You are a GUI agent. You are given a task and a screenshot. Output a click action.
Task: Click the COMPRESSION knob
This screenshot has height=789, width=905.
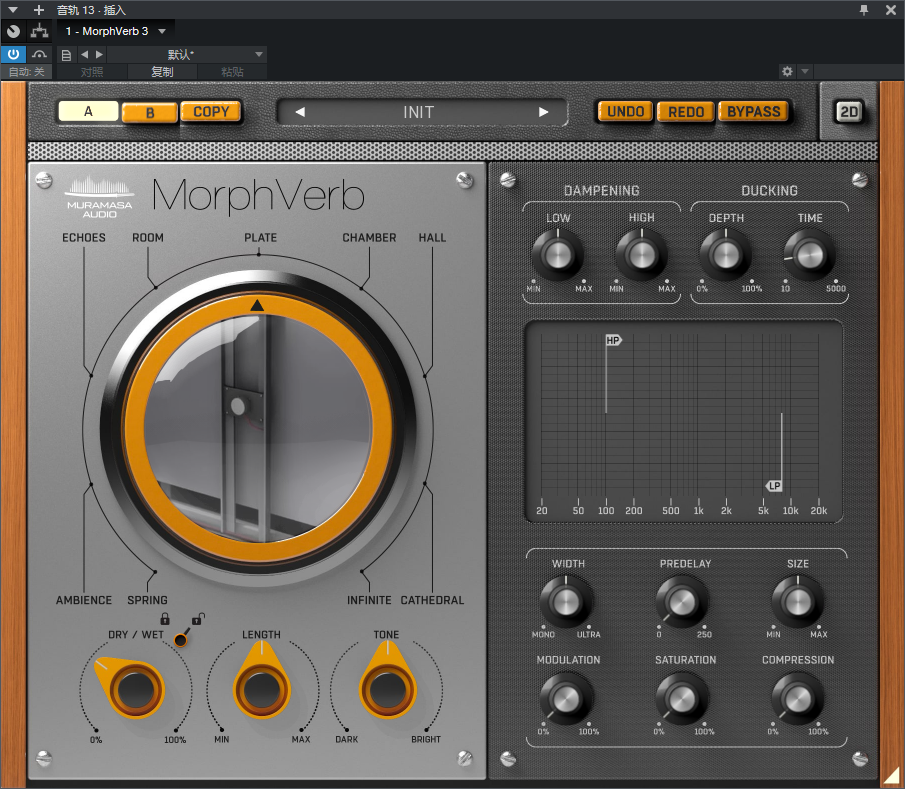coord(798,698)
